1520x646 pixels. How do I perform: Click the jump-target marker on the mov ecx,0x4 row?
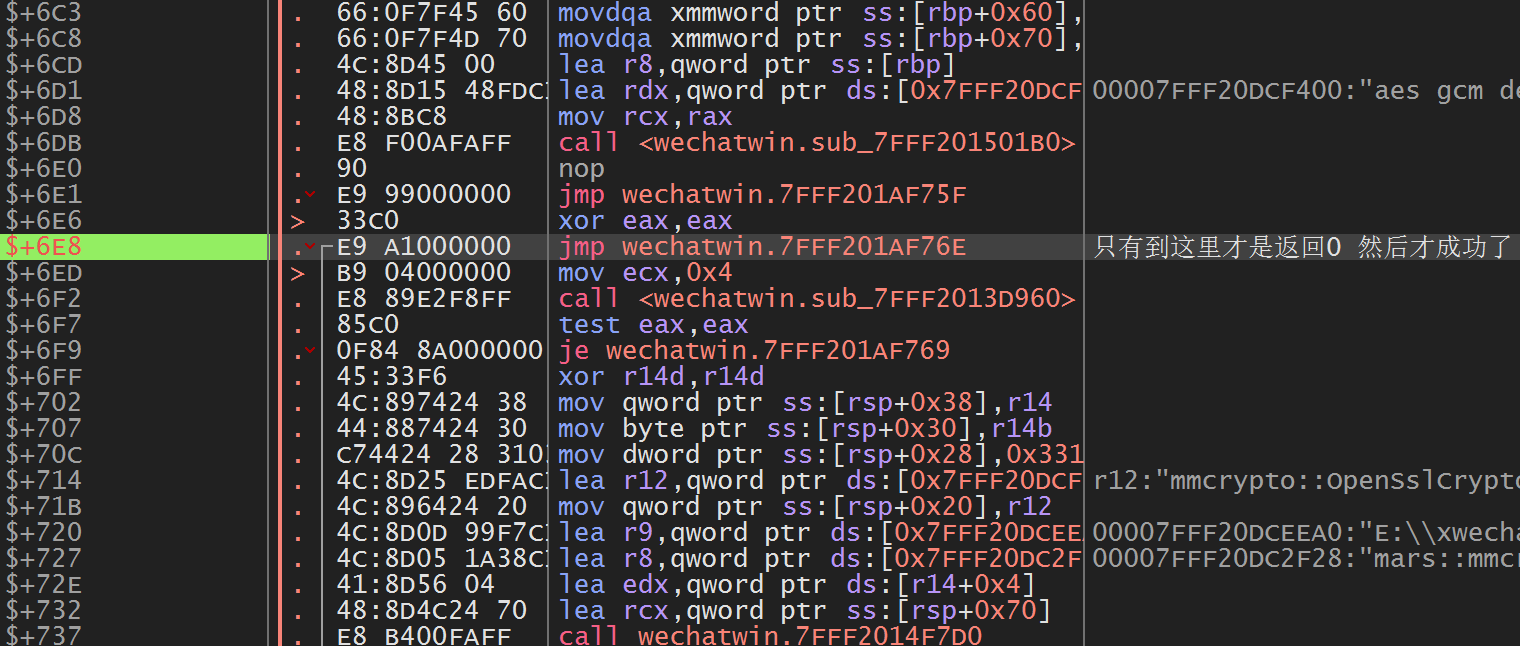pos(297,273)
